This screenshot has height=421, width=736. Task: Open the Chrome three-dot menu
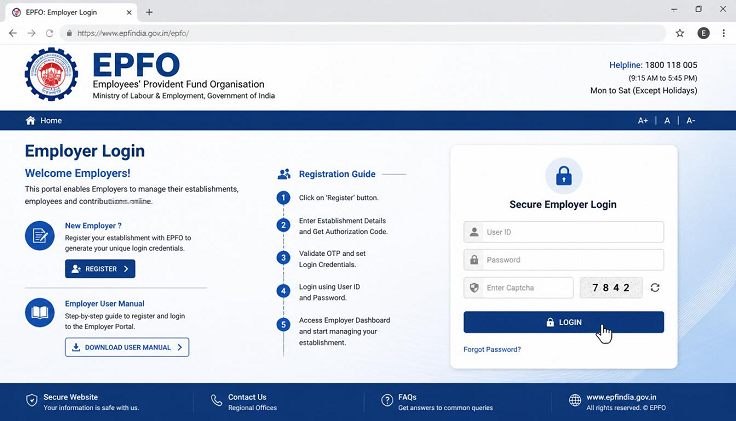pyautogui.click(x=723, y=33)
